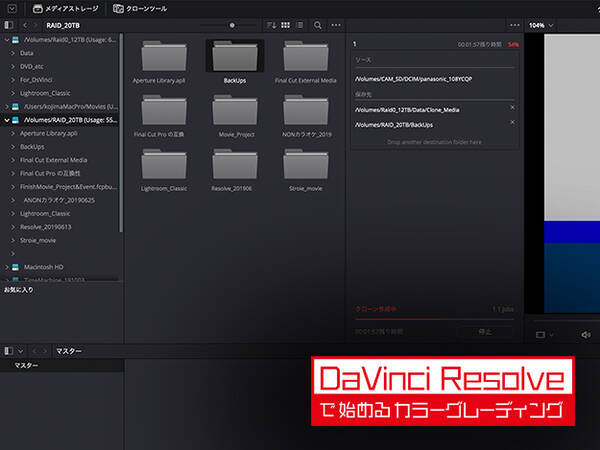Open the メディアストレージ tab

click(x=65, y=8)
